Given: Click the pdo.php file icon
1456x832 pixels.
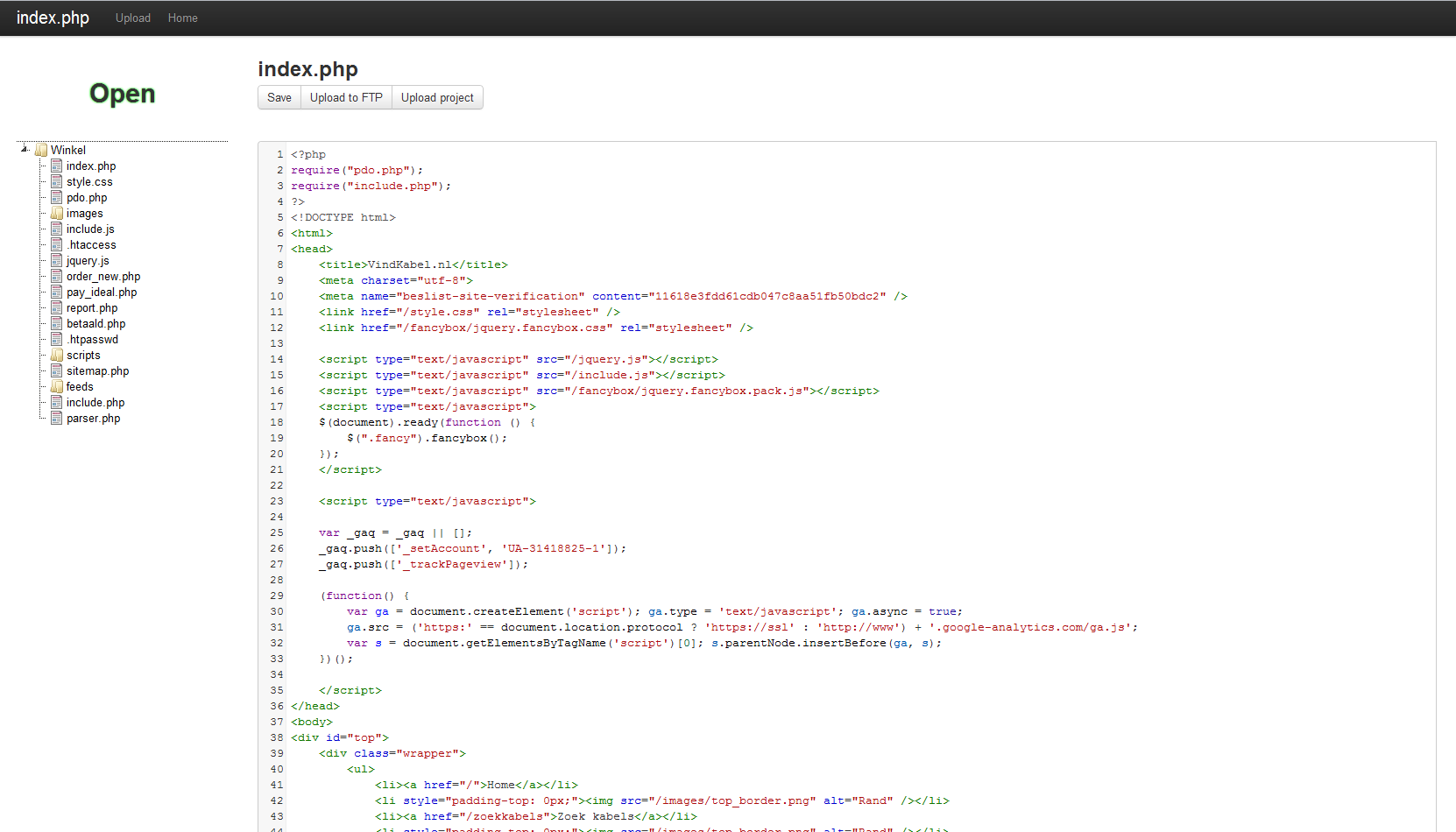Looking at the screenshot, I should [x=57, y=197].
